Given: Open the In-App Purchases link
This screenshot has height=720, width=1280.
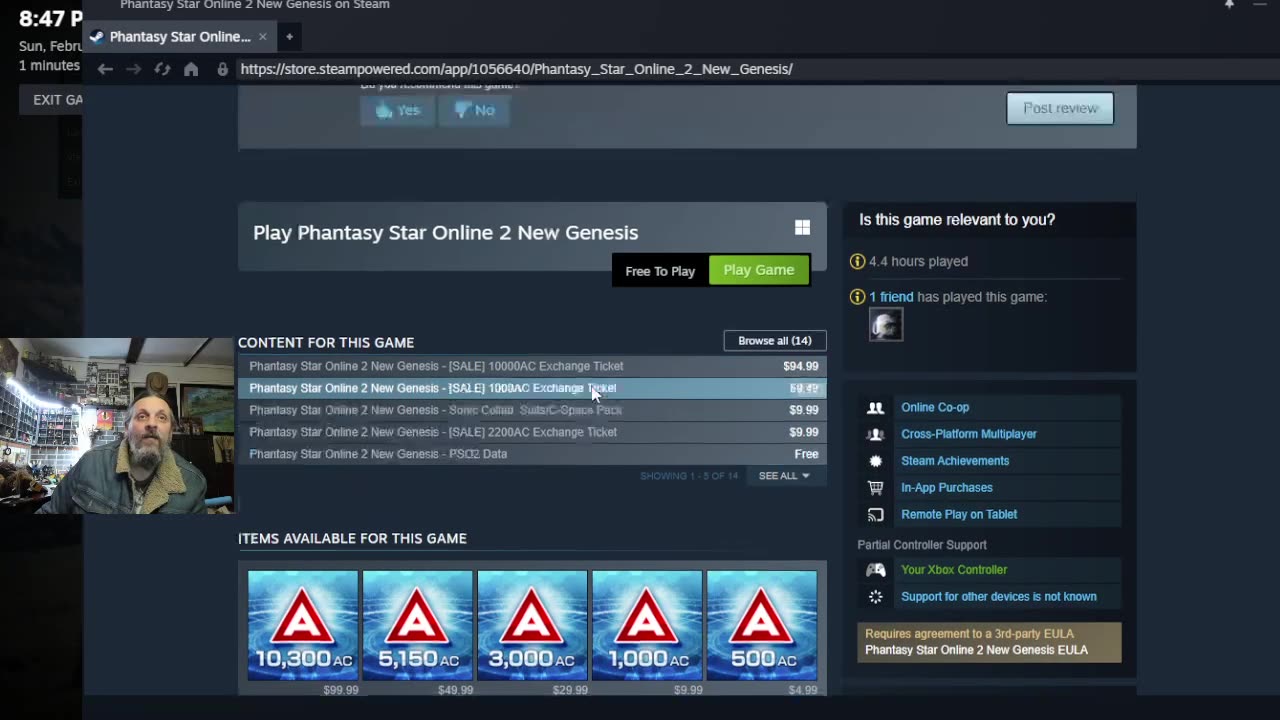Looking at the screenshot, I should [x=947, y=488].
